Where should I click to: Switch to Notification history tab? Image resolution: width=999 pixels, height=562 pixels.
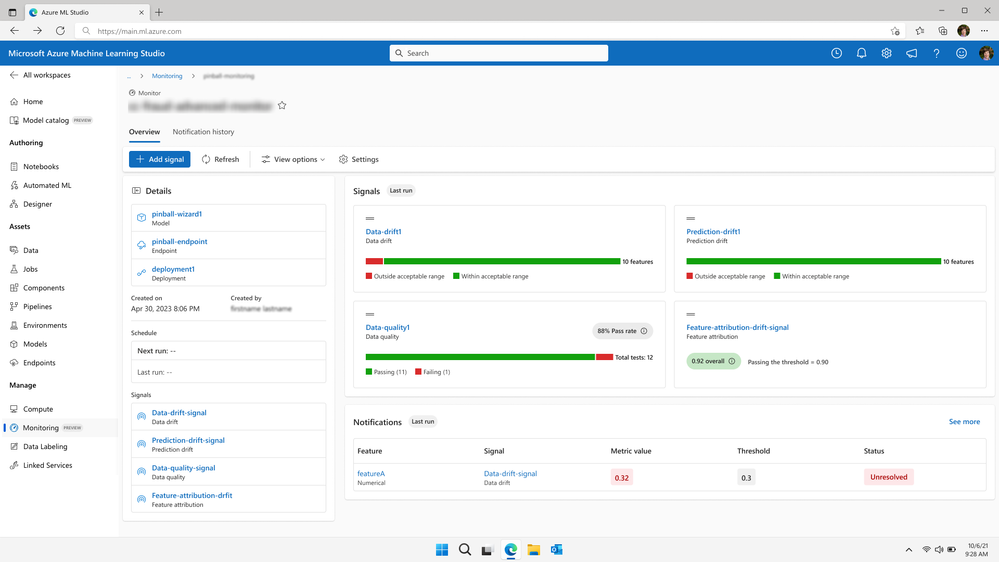pyautogui.click(x=203, y=132)
